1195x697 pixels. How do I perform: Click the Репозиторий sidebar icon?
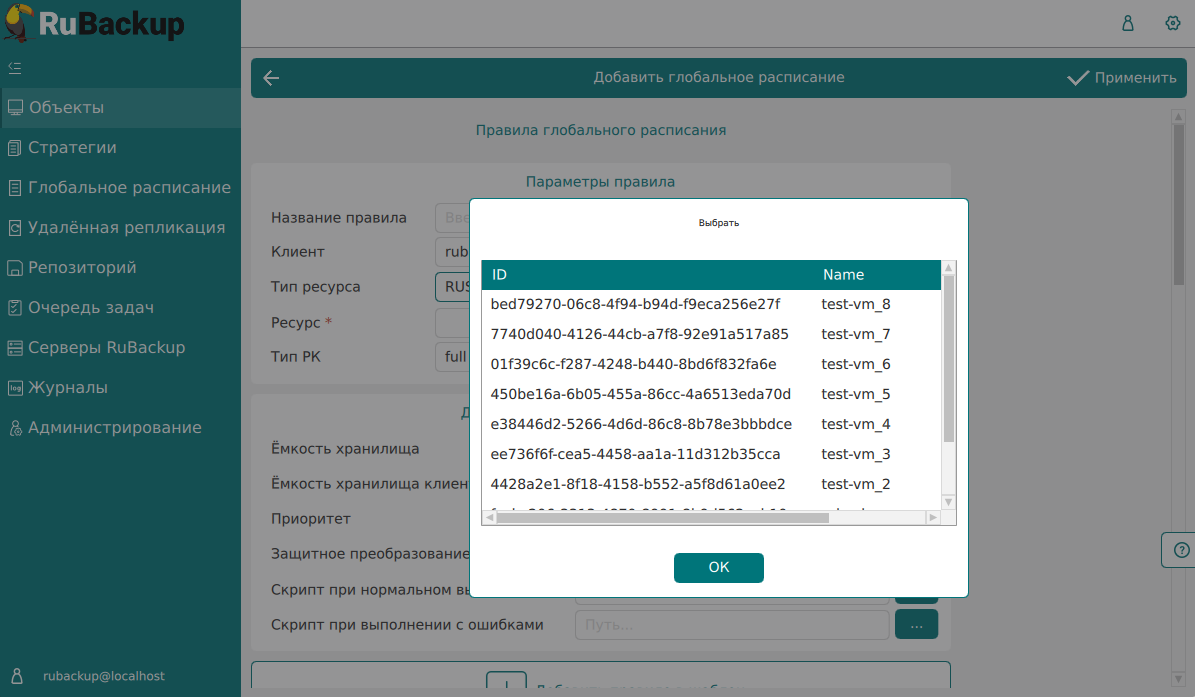click(15, 268)
